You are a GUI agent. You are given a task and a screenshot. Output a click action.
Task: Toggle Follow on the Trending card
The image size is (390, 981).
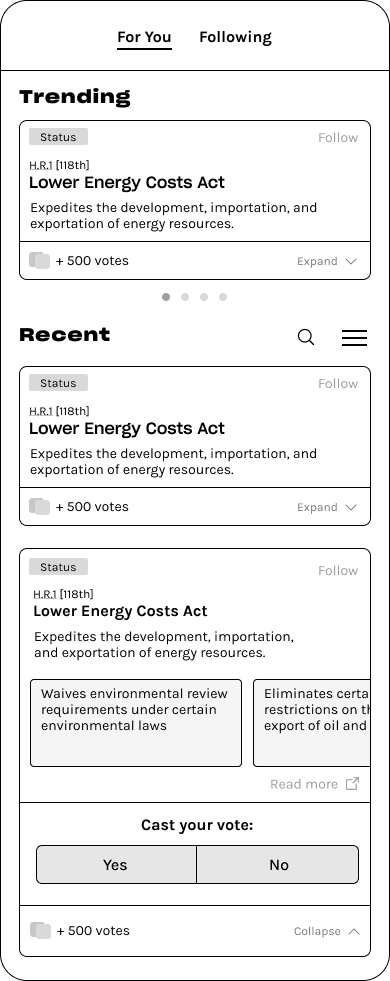click(338, 138)
